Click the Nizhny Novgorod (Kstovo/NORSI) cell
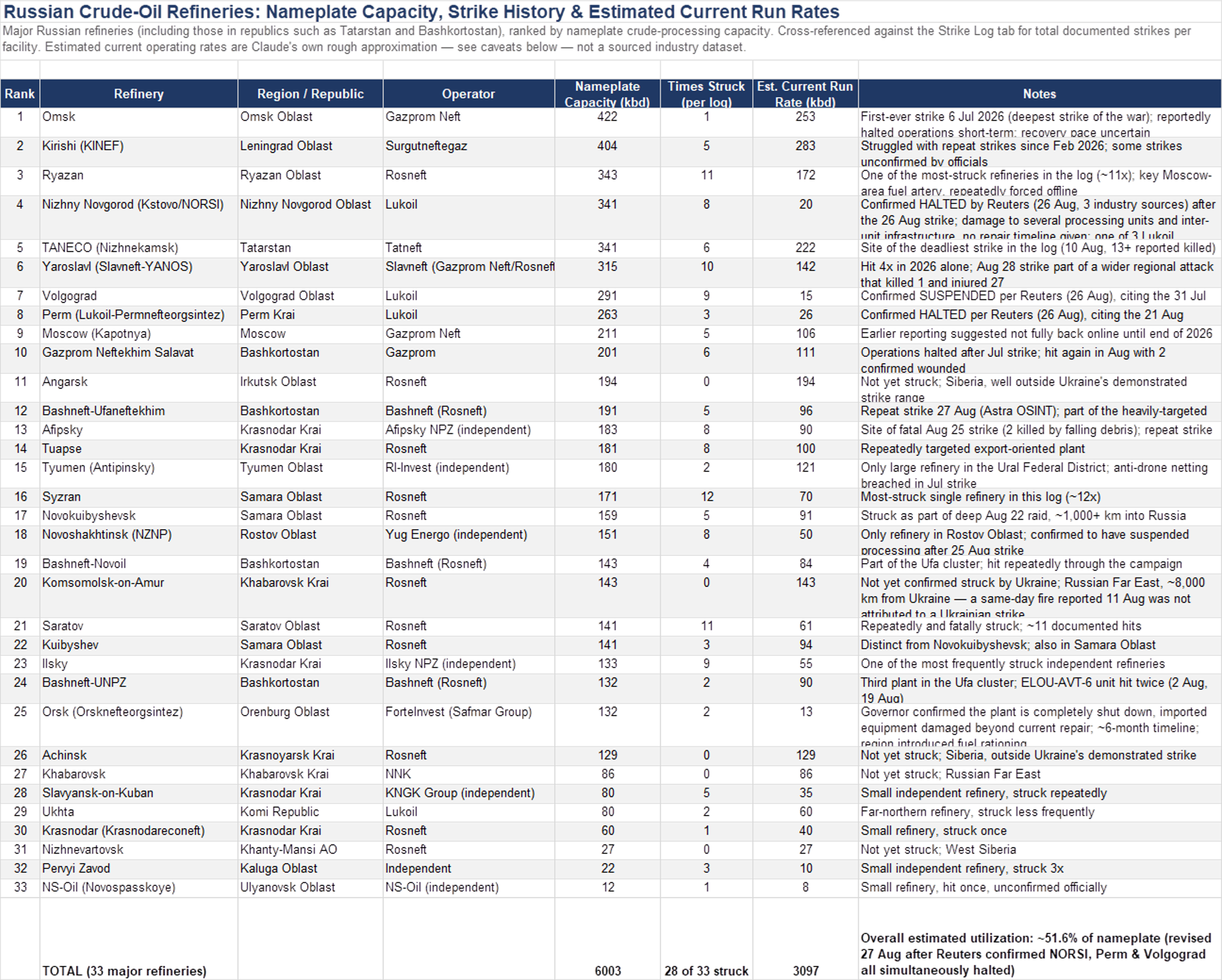 (139, 218)
